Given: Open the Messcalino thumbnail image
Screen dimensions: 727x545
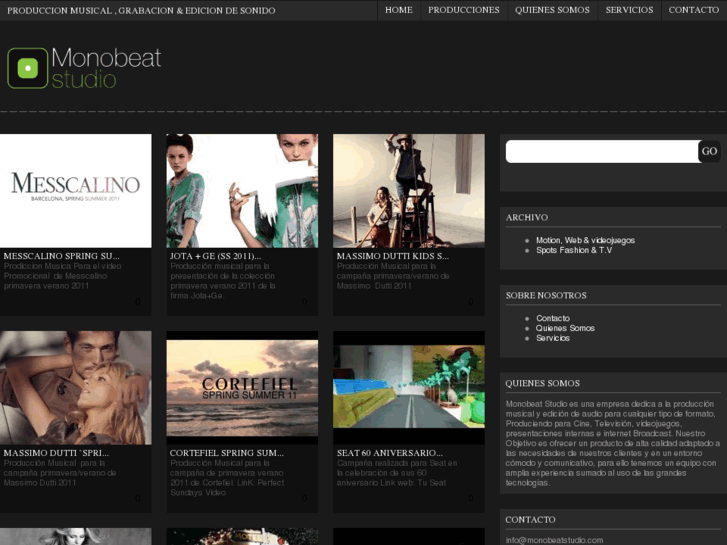Looking at the screenshot, I should pyautogui.click(x=76, y=191).
